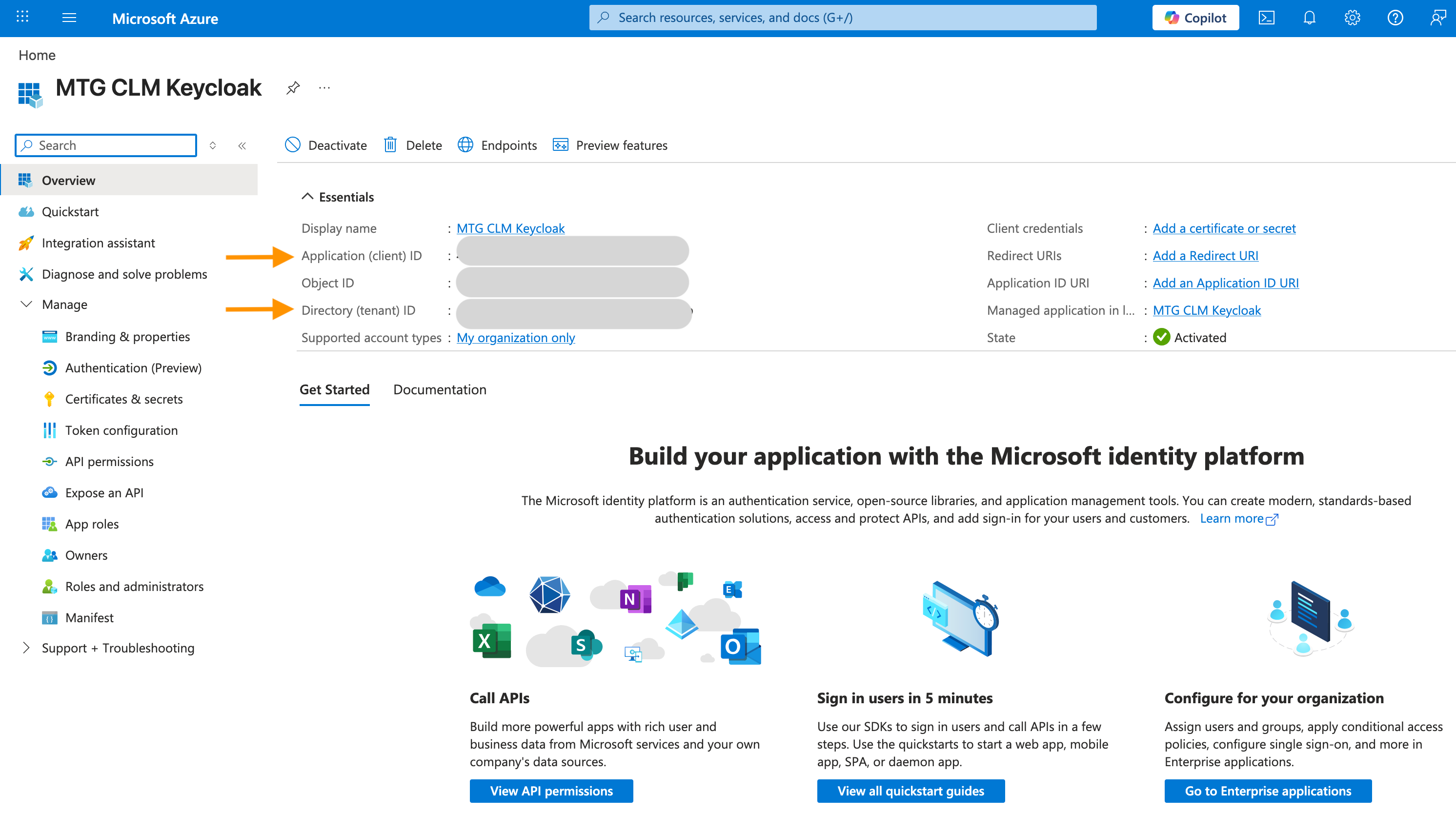Open portal settings gear

click(1352, 18)
